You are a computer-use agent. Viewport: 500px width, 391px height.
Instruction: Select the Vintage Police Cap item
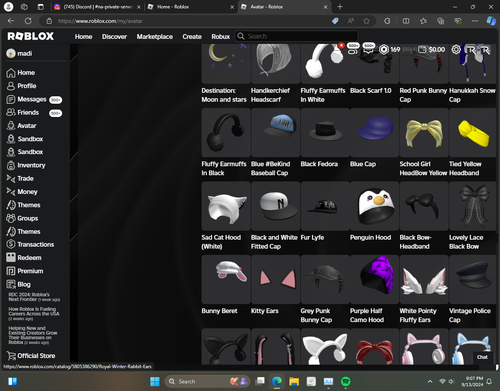click(x=473, y=279)
